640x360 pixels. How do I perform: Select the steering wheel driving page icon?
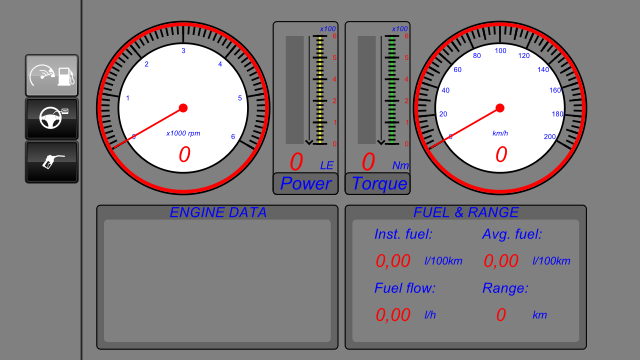[x=52, y=119]
